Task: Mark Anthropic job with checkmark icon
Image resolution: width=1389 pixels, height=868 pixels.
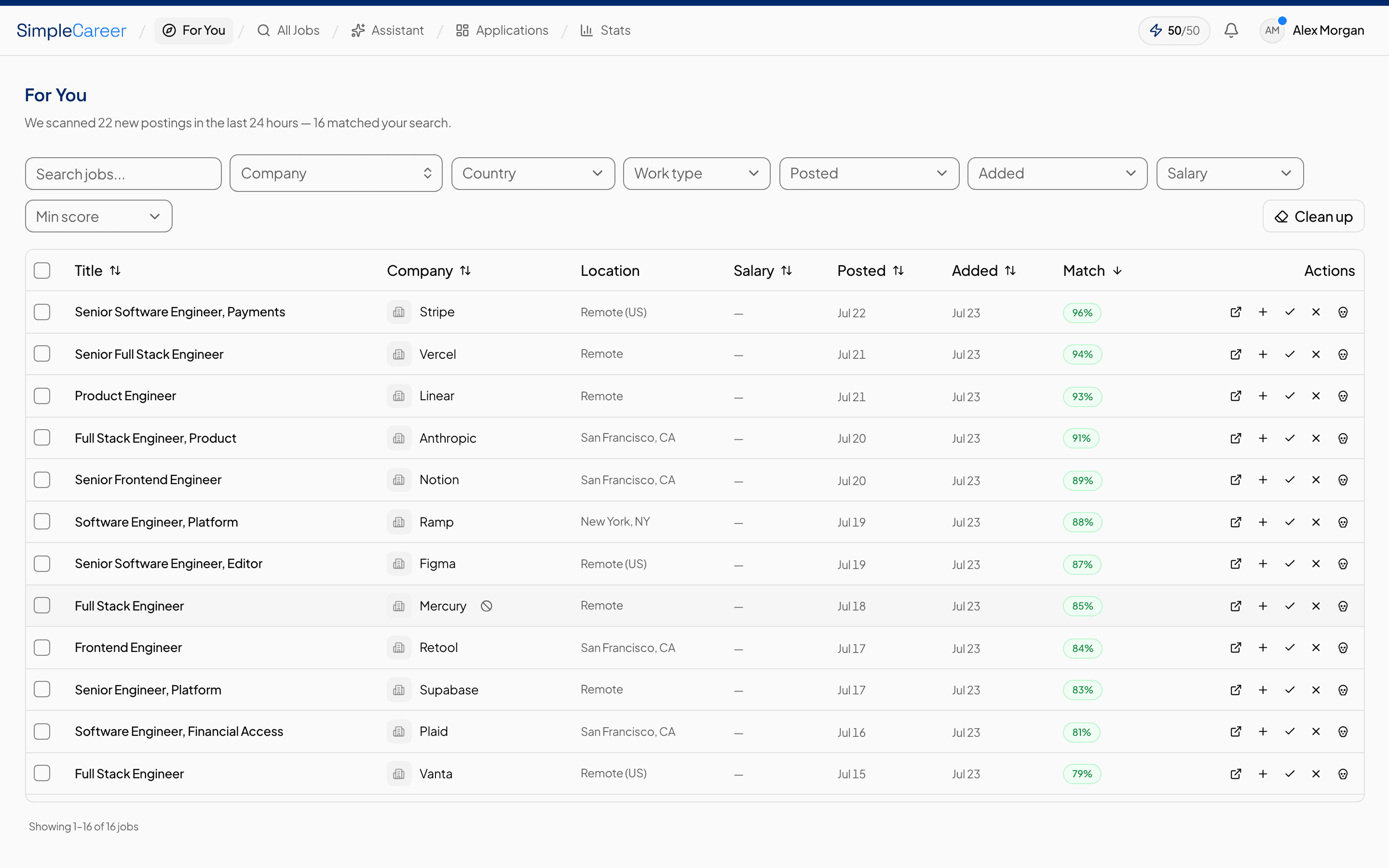Action: pos(1290,438)
